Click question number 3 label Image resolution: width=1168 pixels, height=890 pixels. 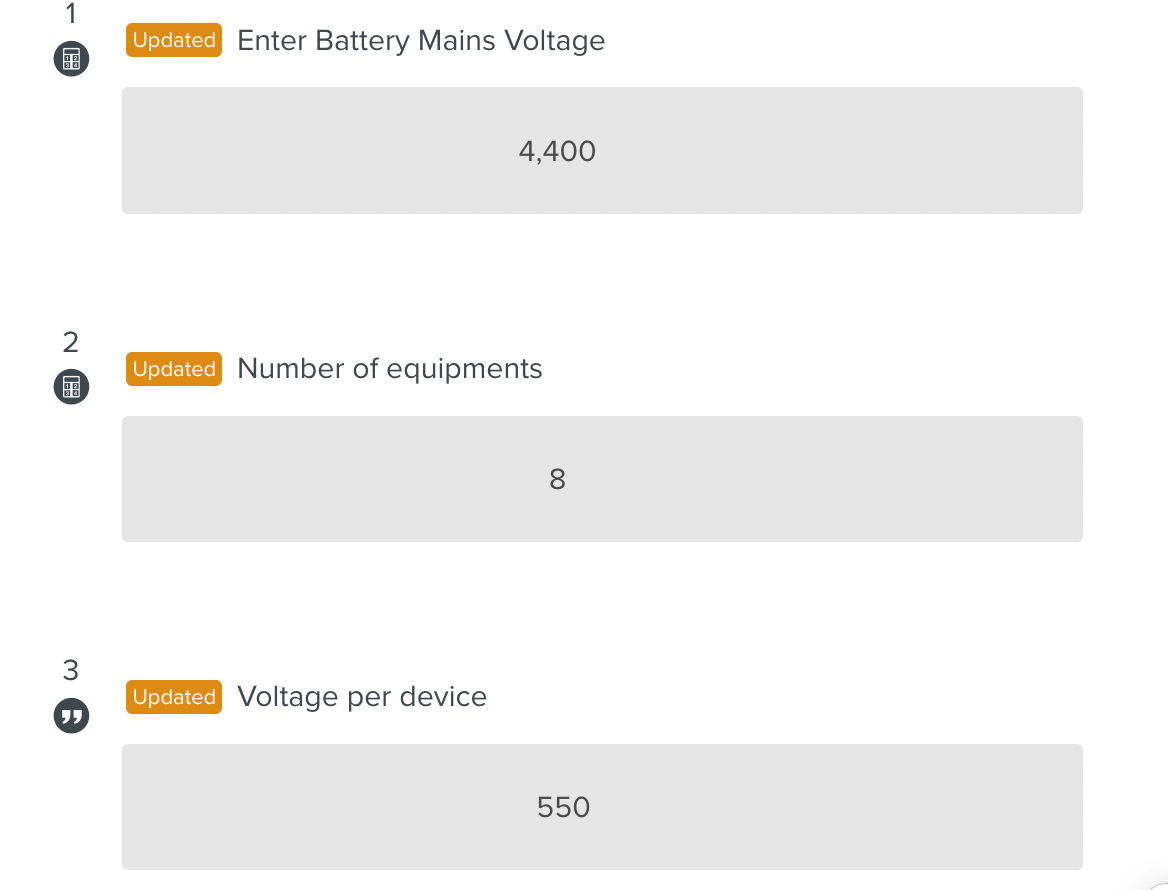(x=70, y=671)
